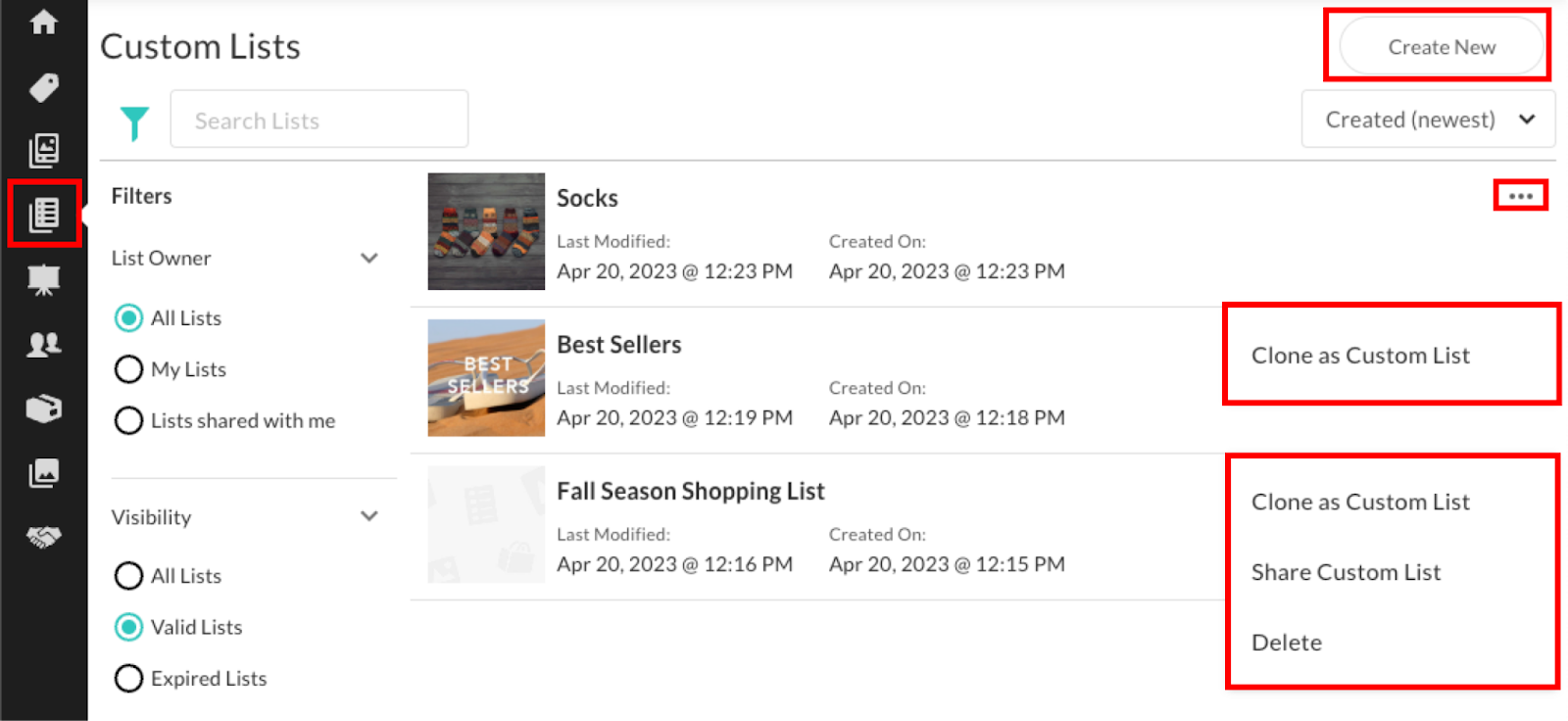The height and width of the screenshot is (721, 1568).
Task: Choose the Expired Lists visibility option
Action: pos(128,678)
